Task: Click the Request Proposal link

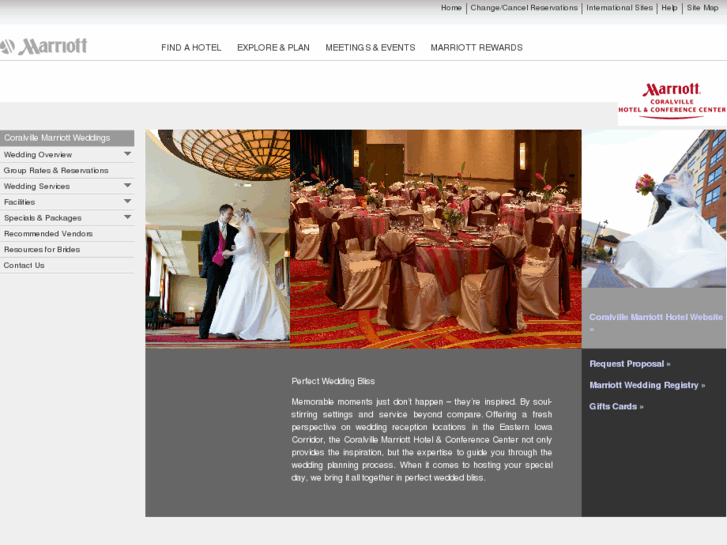Action: 630,364
